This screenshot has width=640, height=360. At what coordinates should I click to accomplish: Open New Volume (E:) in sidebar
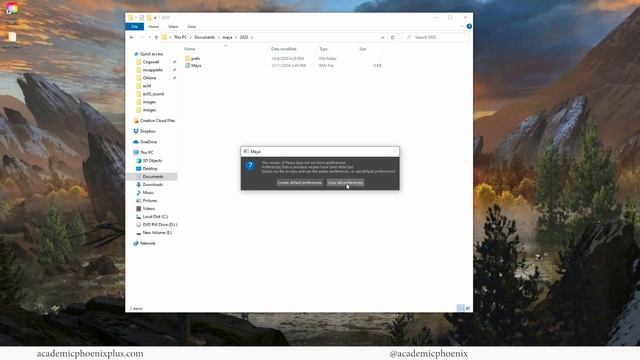click(x=157, y=233)
